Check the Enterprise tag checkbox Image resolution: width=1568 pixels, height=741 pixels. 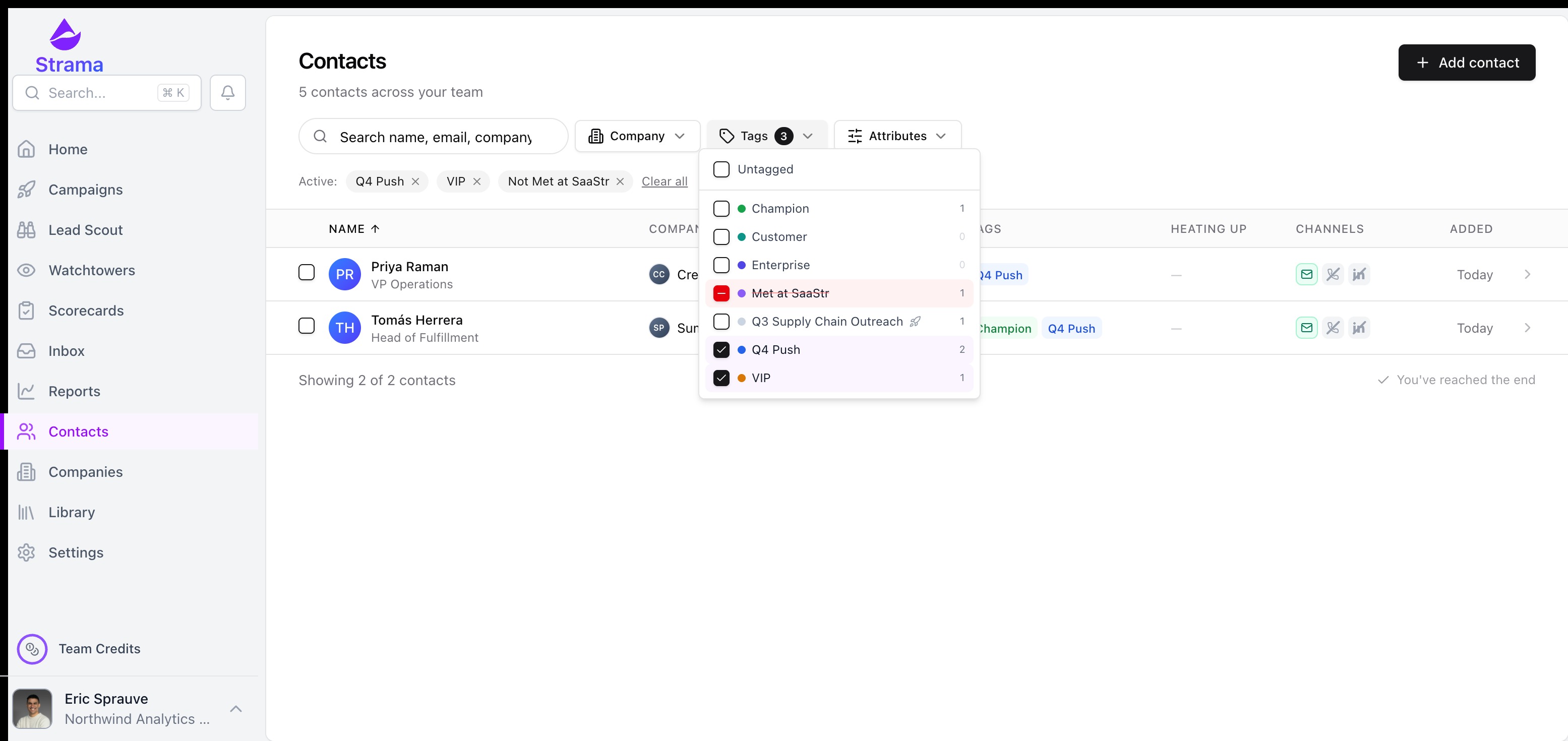720,265
